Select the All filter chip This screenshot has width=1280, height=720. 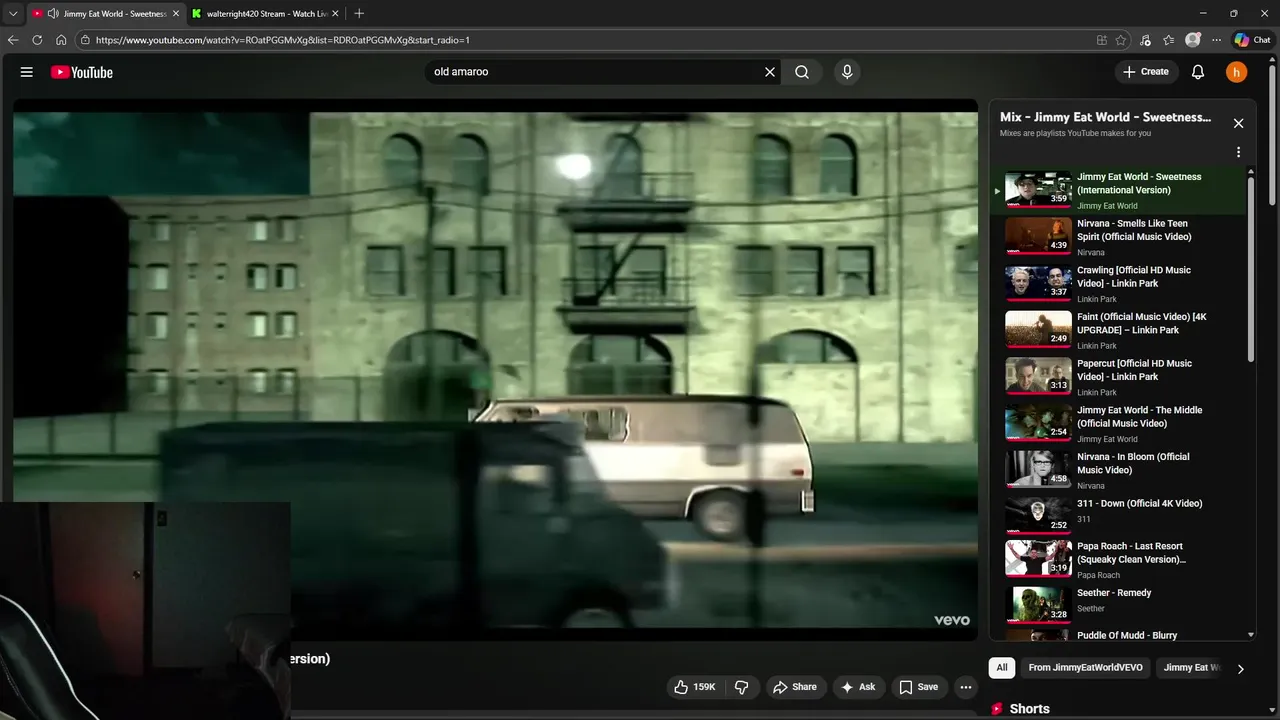point(1002,668)
